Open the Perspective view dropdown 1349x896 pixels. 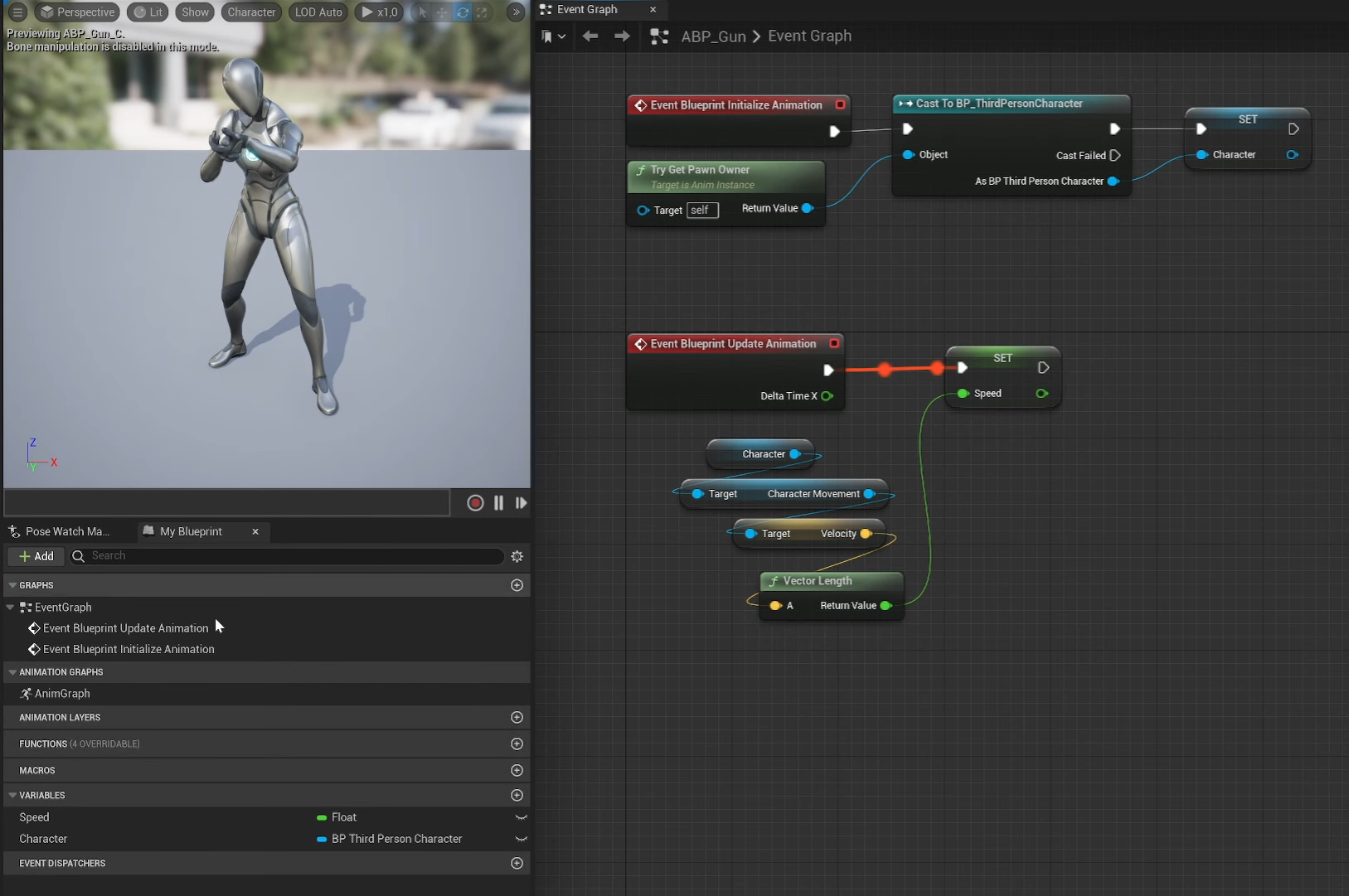click(x=77, y=12)
